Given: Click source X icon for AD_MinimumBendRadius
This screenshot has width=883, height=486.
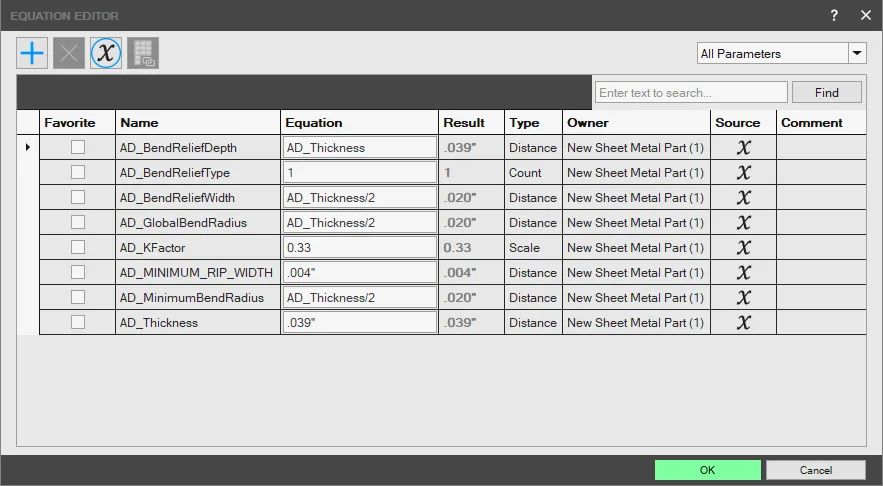Looking at the screenshot, I should (x=743, y=297).
